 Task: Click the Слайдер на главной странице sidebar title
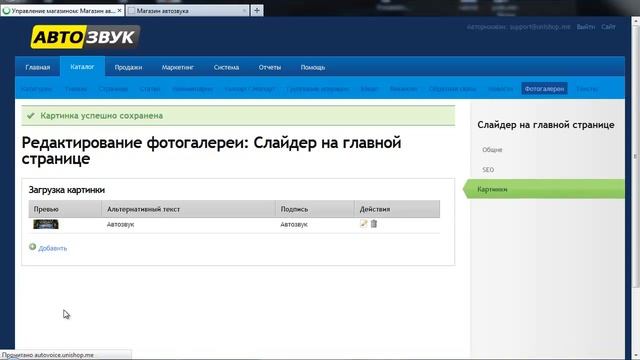pyautogui.click(x=546, y=125)
